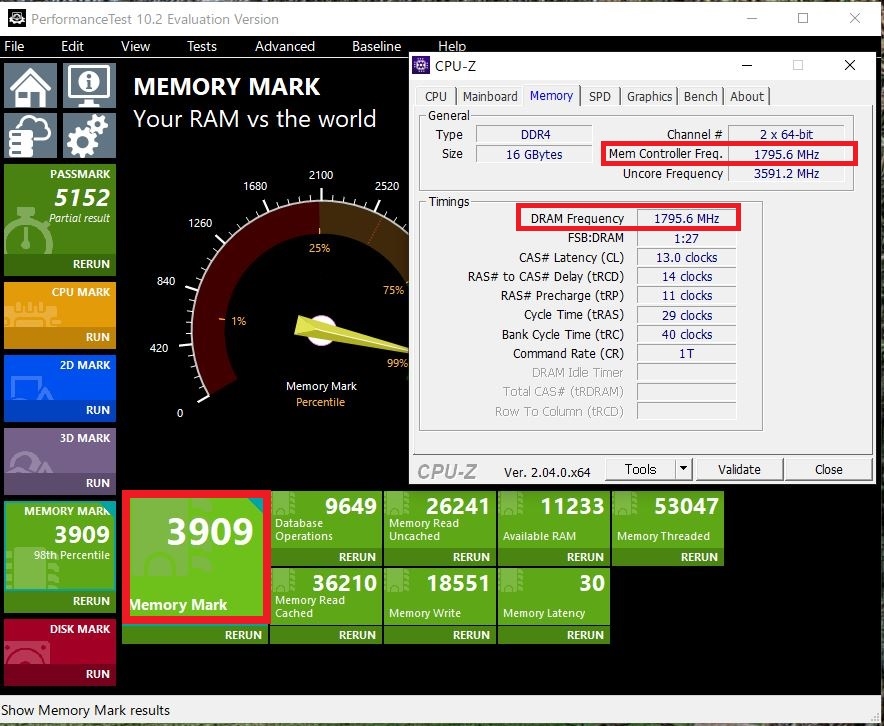Close the CPU-Z window with X
Screen dimensions: 884x726
[x=850, y=65]
